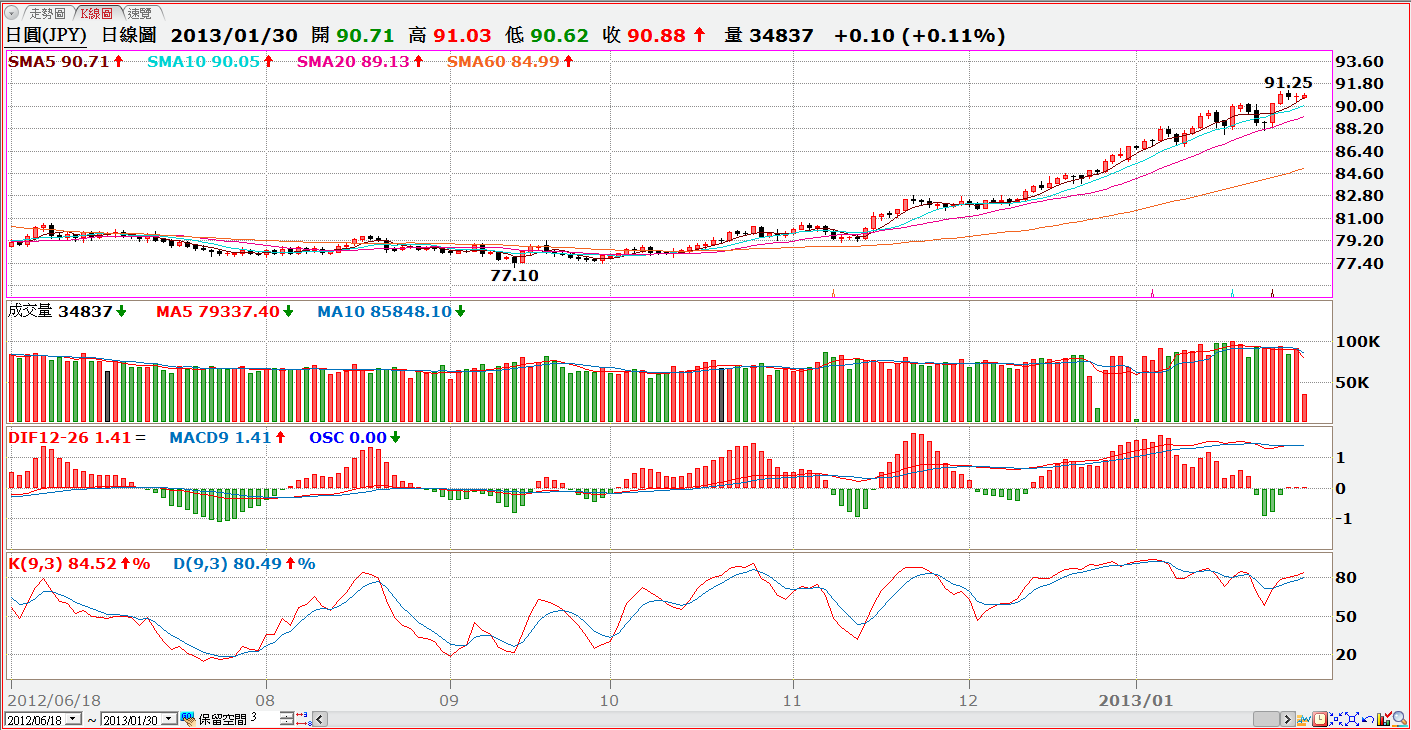Click the left scroll arrow of the chart scrollbar
The height and width of the screenshot is (730, 1411).
pyautogui.click(x=320, y=719)
